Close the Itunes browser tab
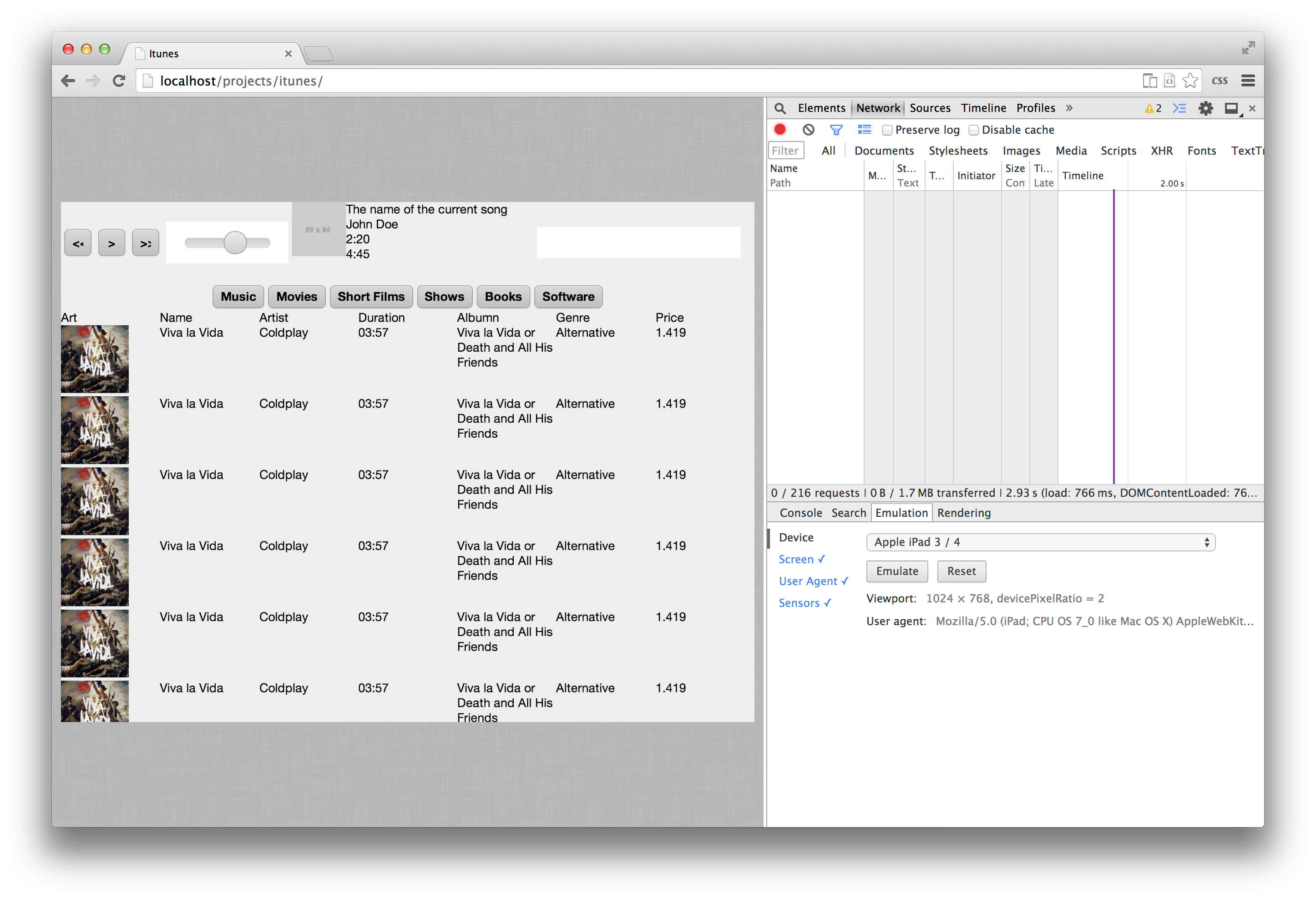 288,54
